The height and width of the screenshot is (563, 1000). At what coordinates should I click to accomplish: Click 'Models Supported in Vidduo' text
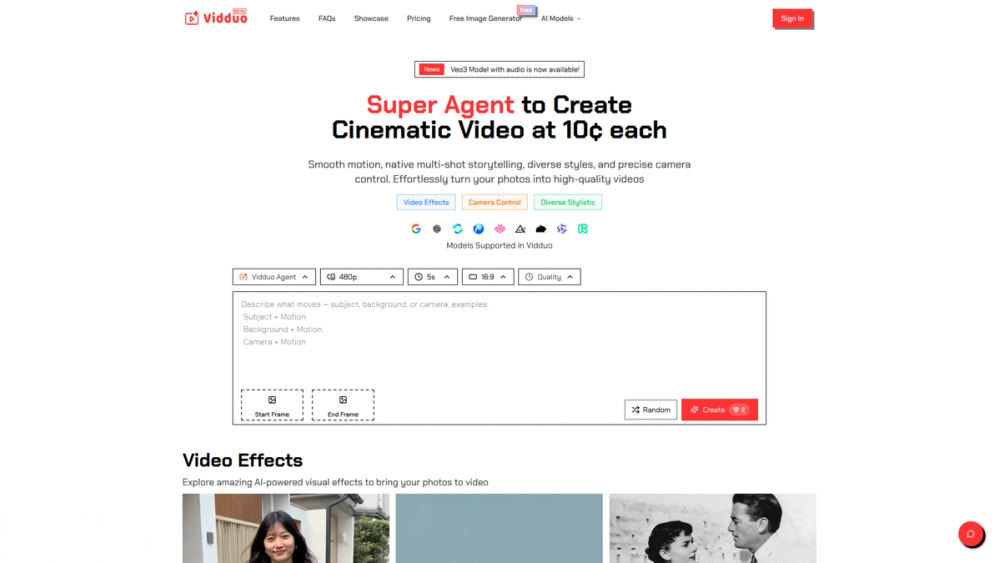pyautogui.click(x=499, y=245)
